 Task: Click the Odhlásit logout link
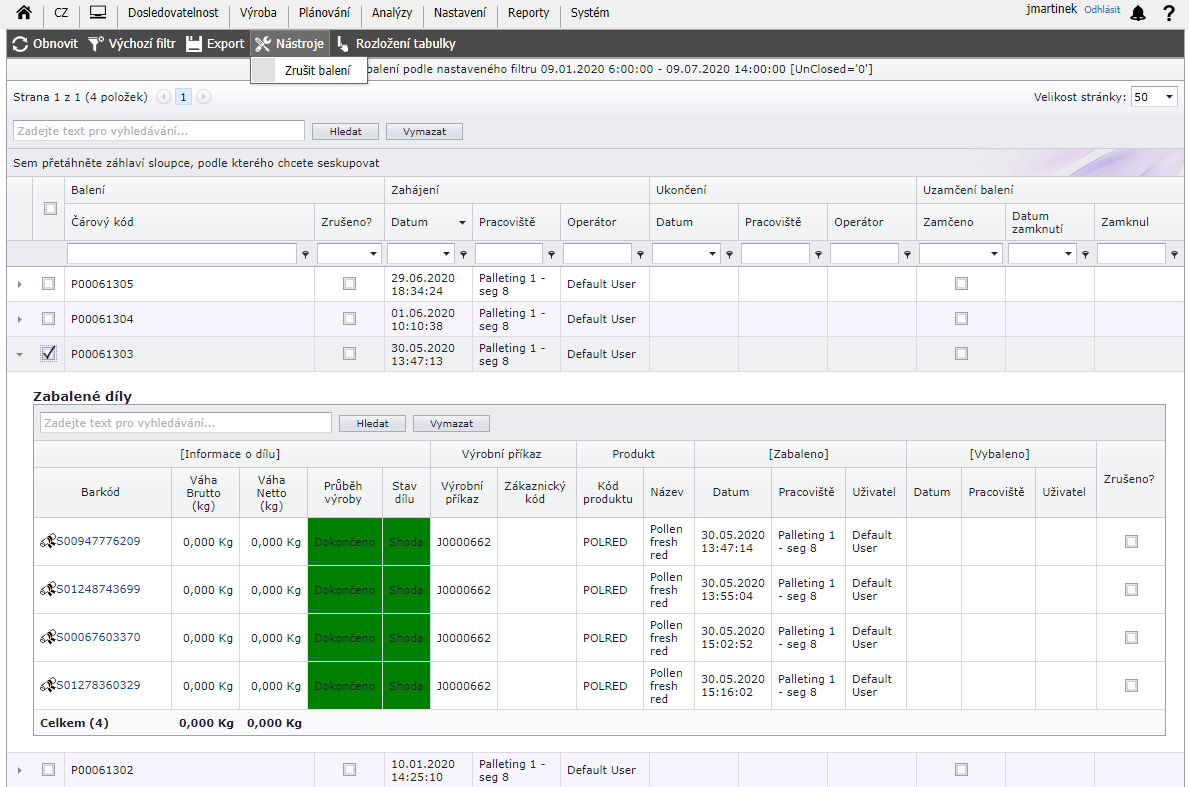coord(1102,10)
